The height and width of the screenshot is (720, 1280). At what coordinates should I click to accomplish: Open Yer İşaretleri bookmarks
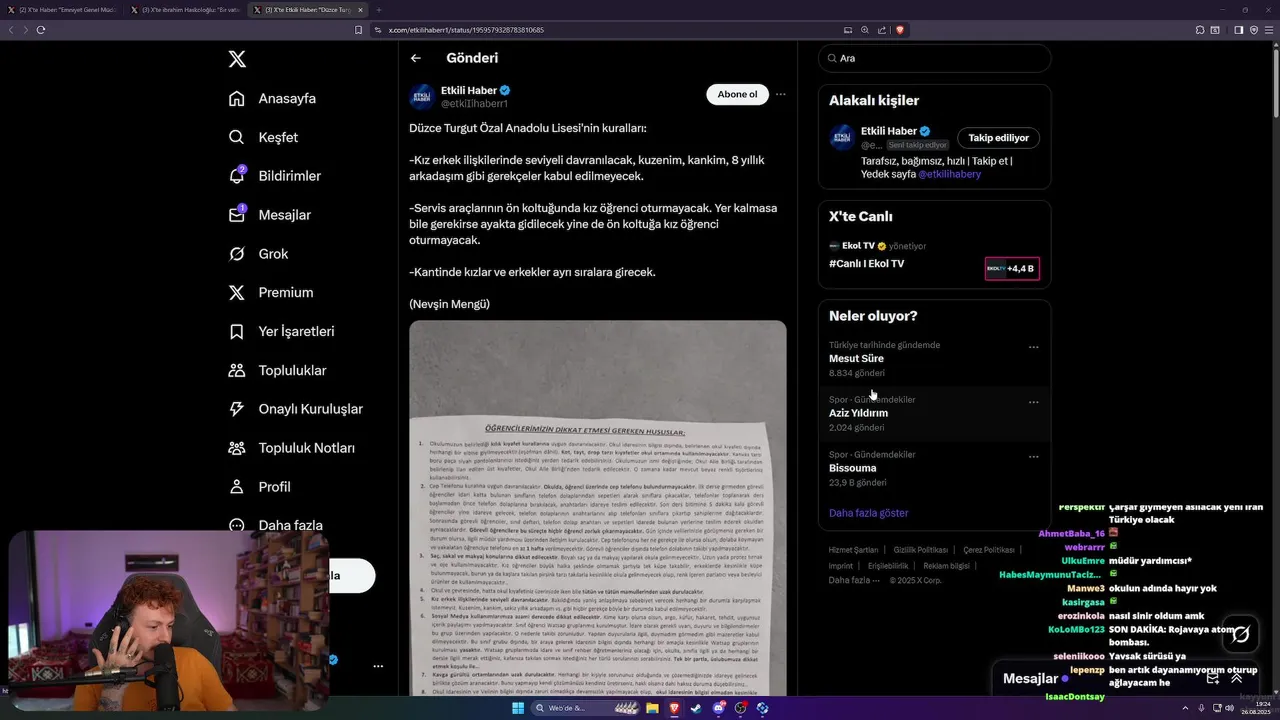(x=282, y=331)
